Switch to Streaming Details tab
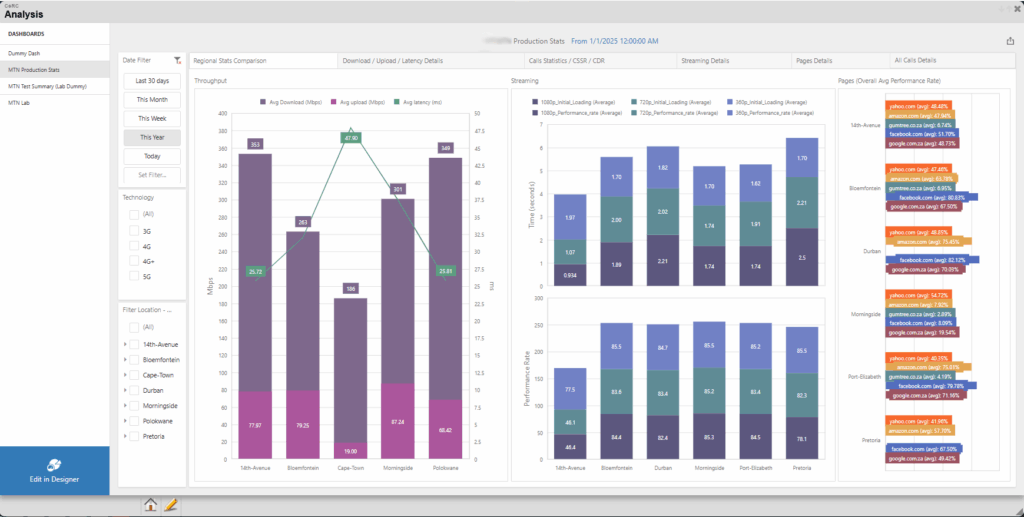This screenshot has width=1024, height=517. (x=705, y=60)
